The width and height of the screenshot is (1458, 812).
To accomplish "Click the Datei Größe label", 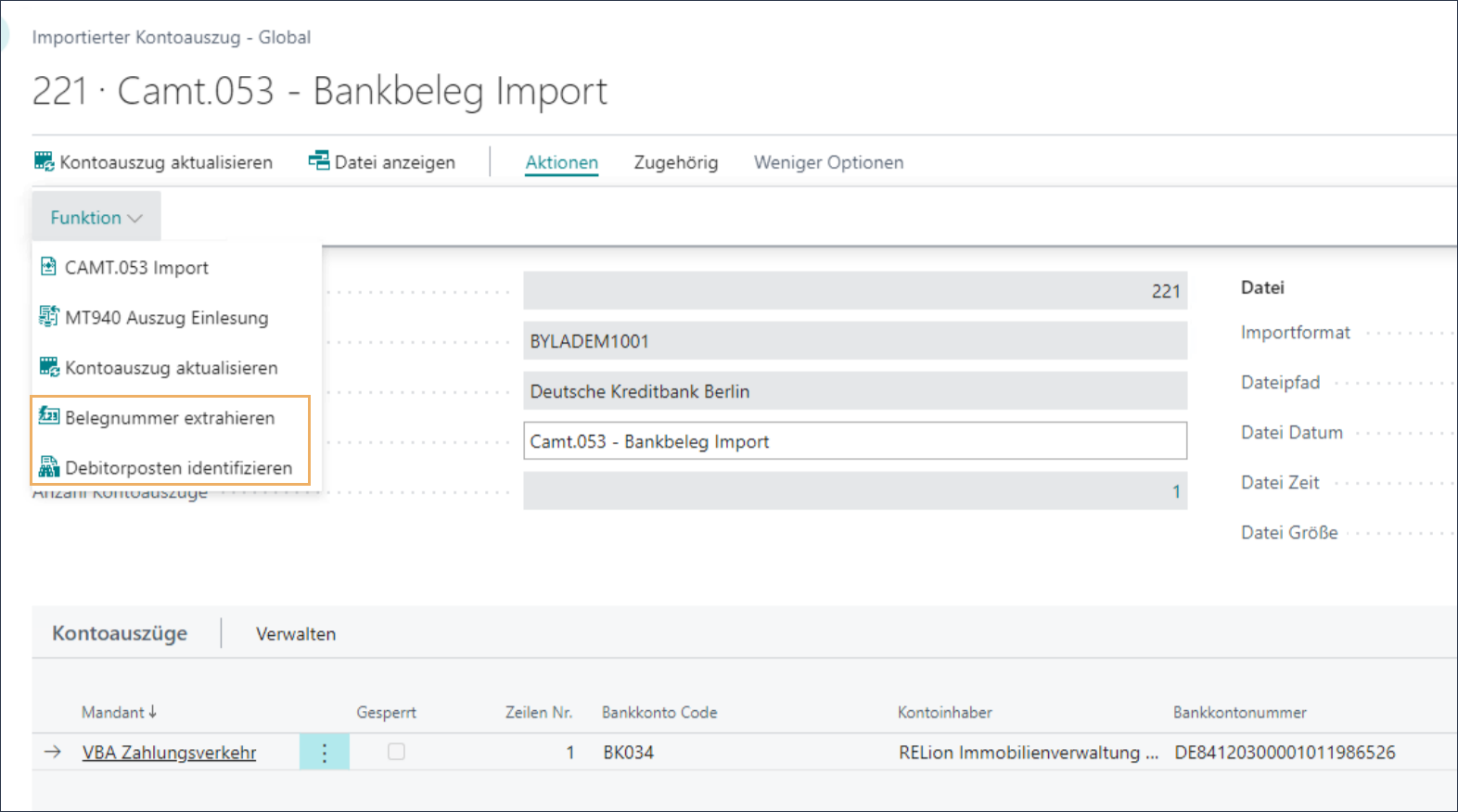I will tap(1289, 533).
